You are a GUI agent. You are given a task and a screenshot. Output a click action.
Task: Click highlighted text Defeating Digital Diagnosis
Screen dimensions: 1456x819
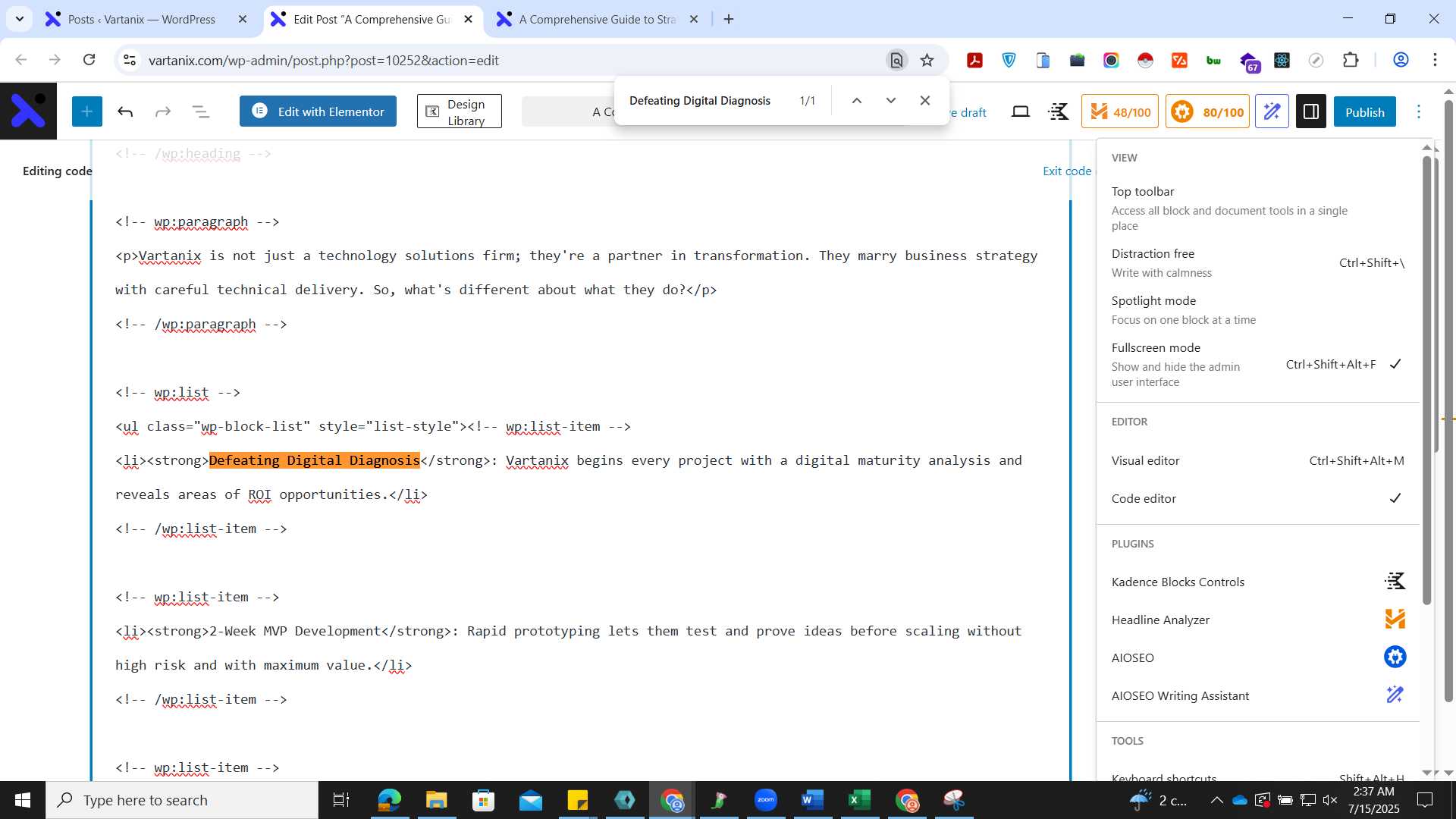point(314,460)
